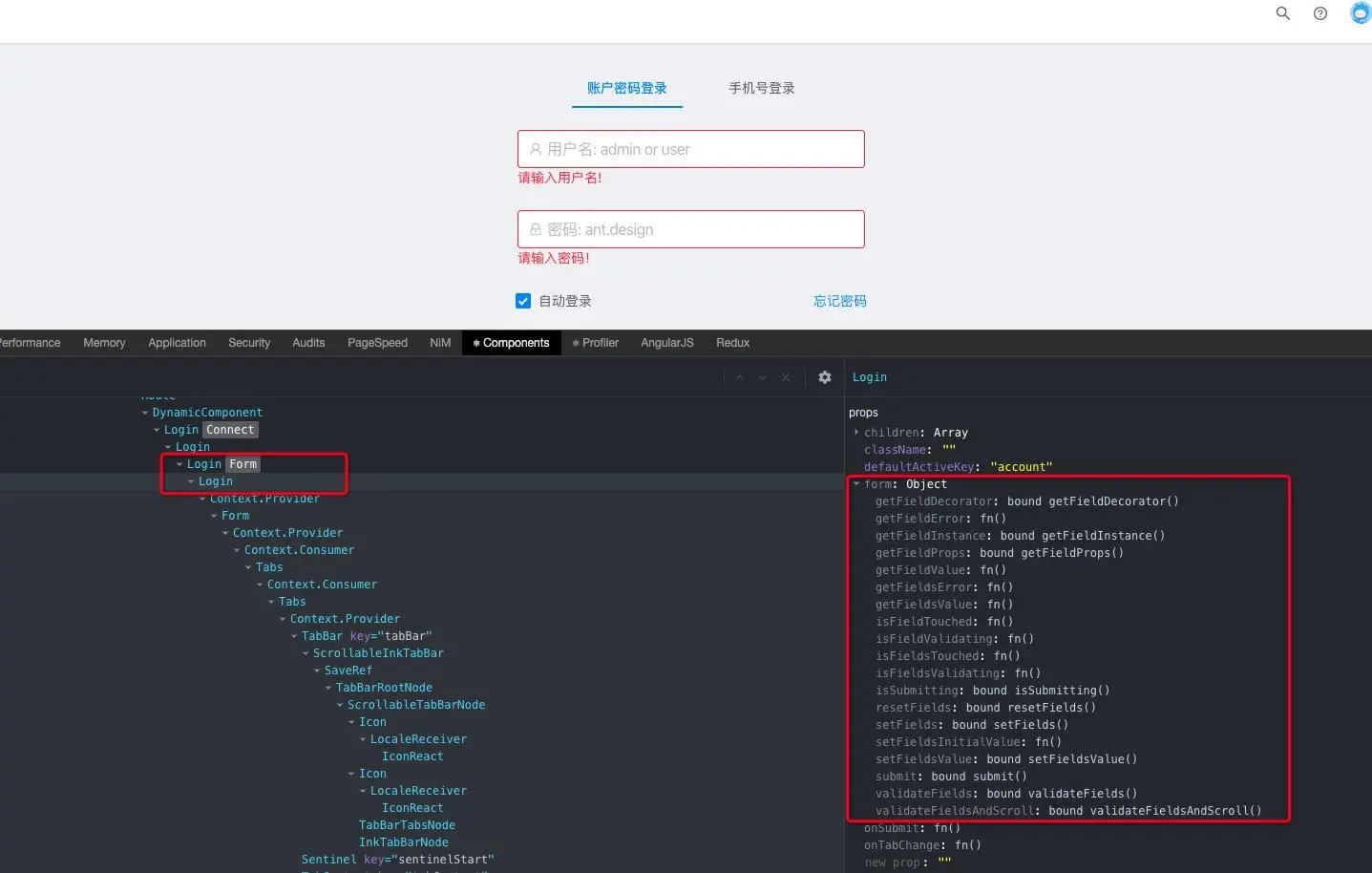1372x873 pixels.
Task: Click the className prop value
Action: (949, 450)
